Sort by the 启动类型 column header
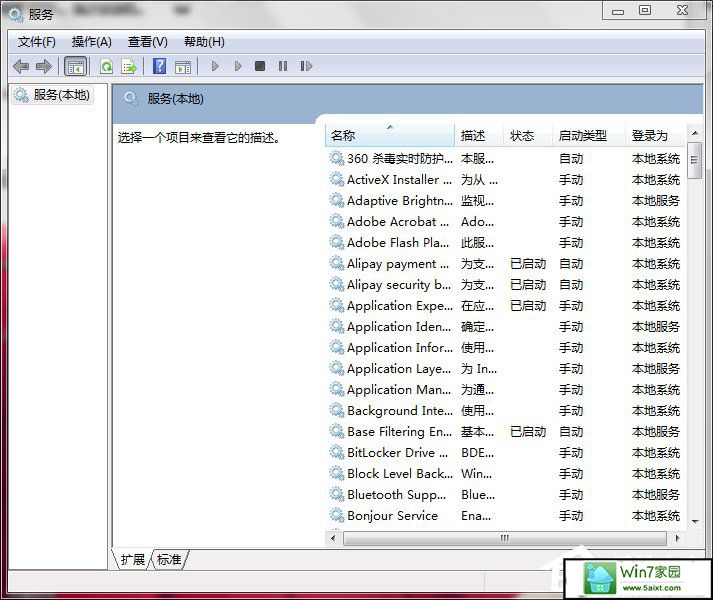 pyautogui.click(x=588, y=136)
